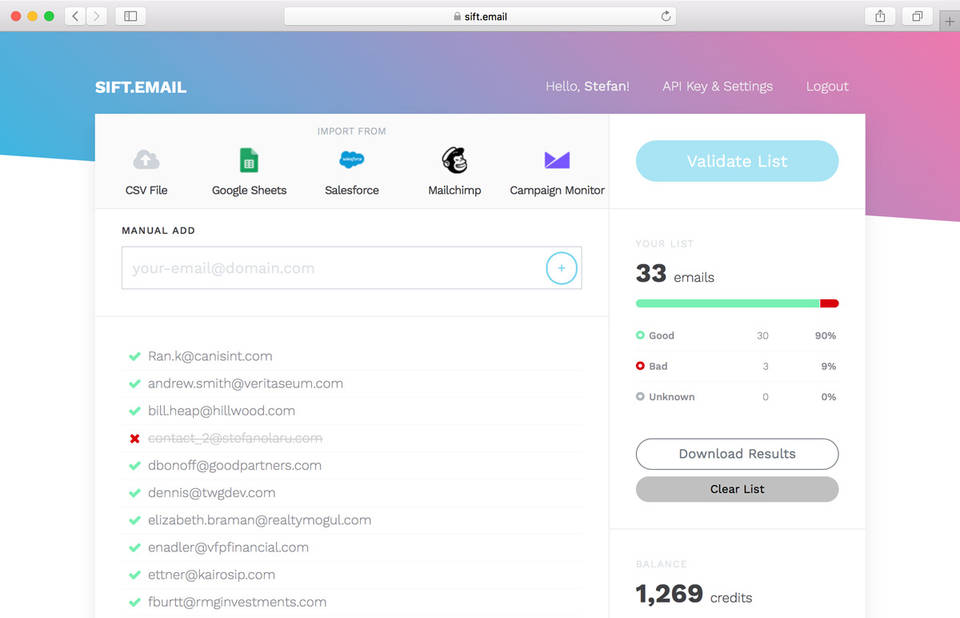Click the Validate List button
This screenshot has height=618, width=960.
coord(737,161)
